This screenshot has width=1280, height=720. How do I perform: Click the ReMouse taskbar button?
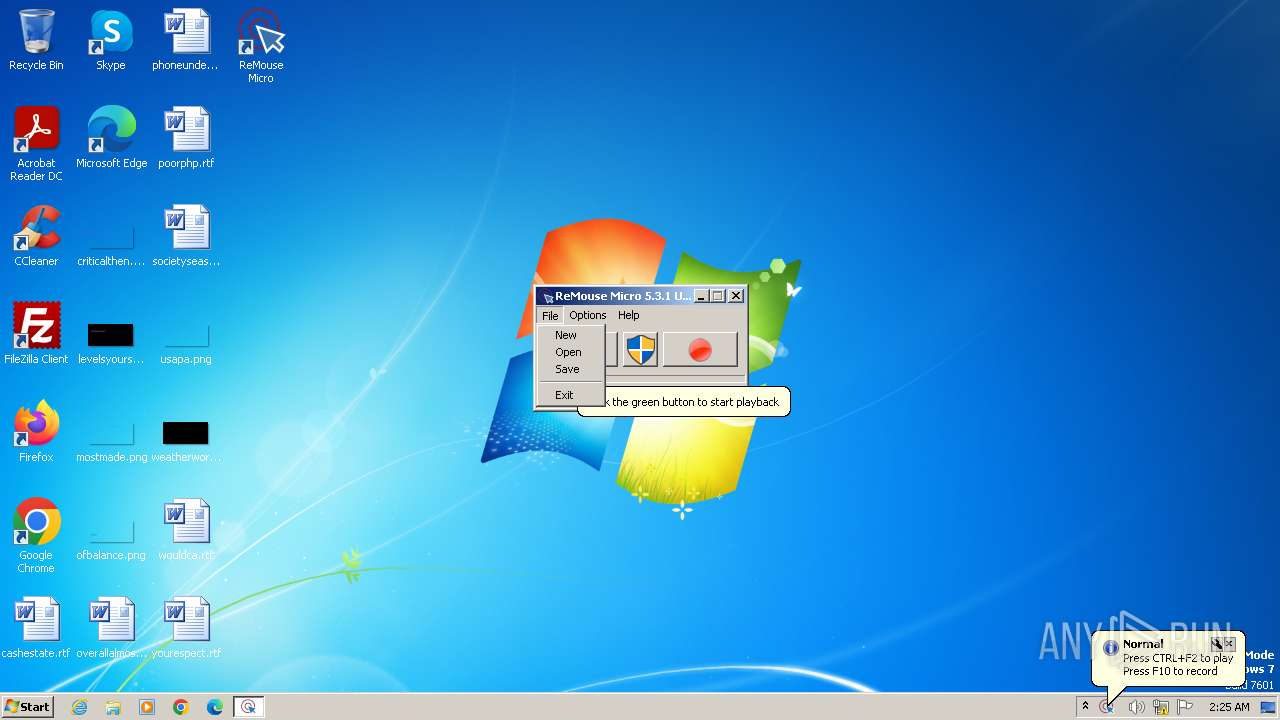pyautogui.click(x=249, y=707)
